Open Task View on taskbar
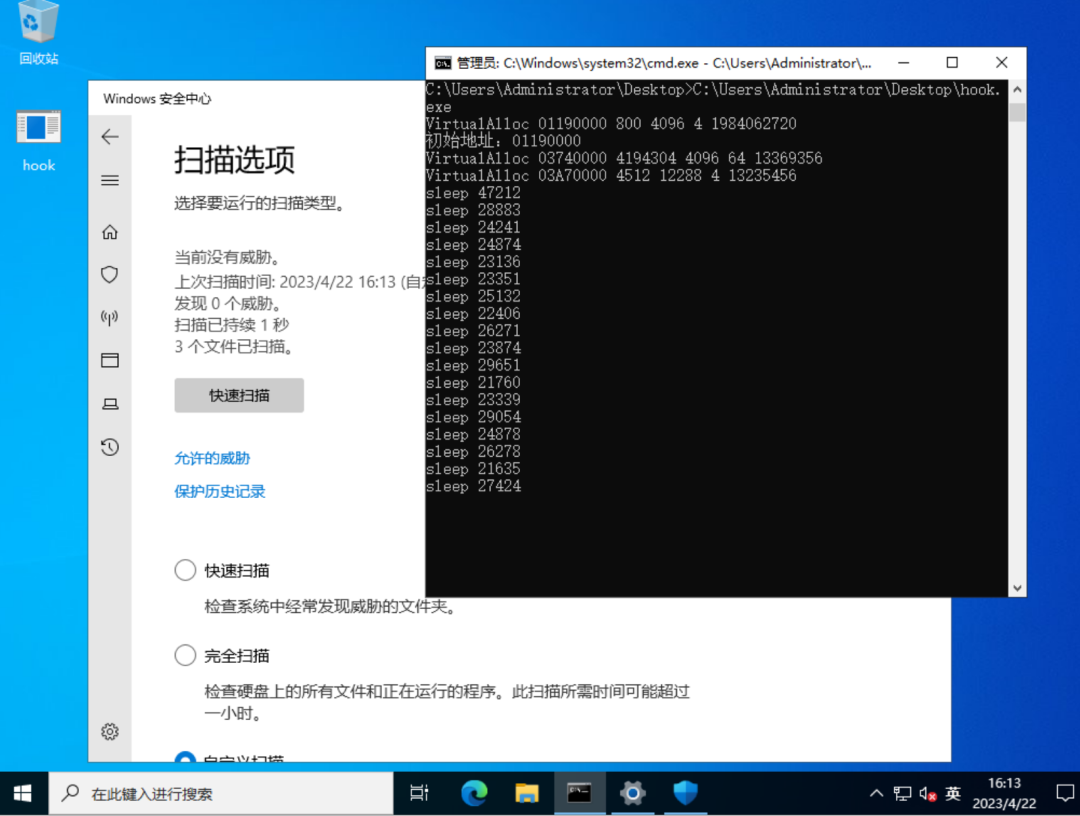1080x816 pixels. pyautogui.click(x=419, y=793)
